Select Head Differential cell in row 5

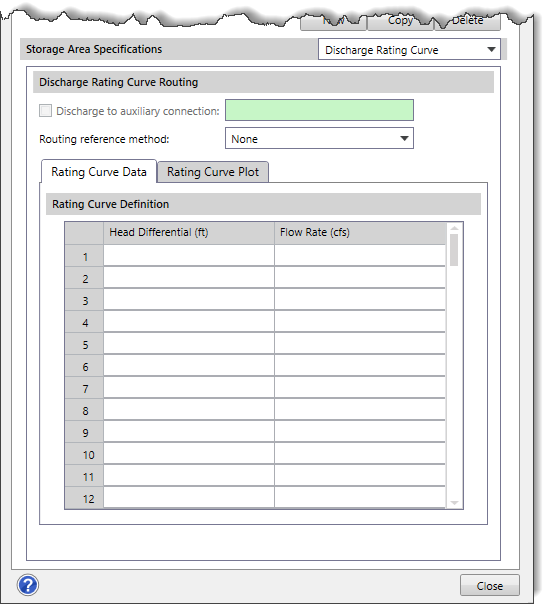pos(189,343)
